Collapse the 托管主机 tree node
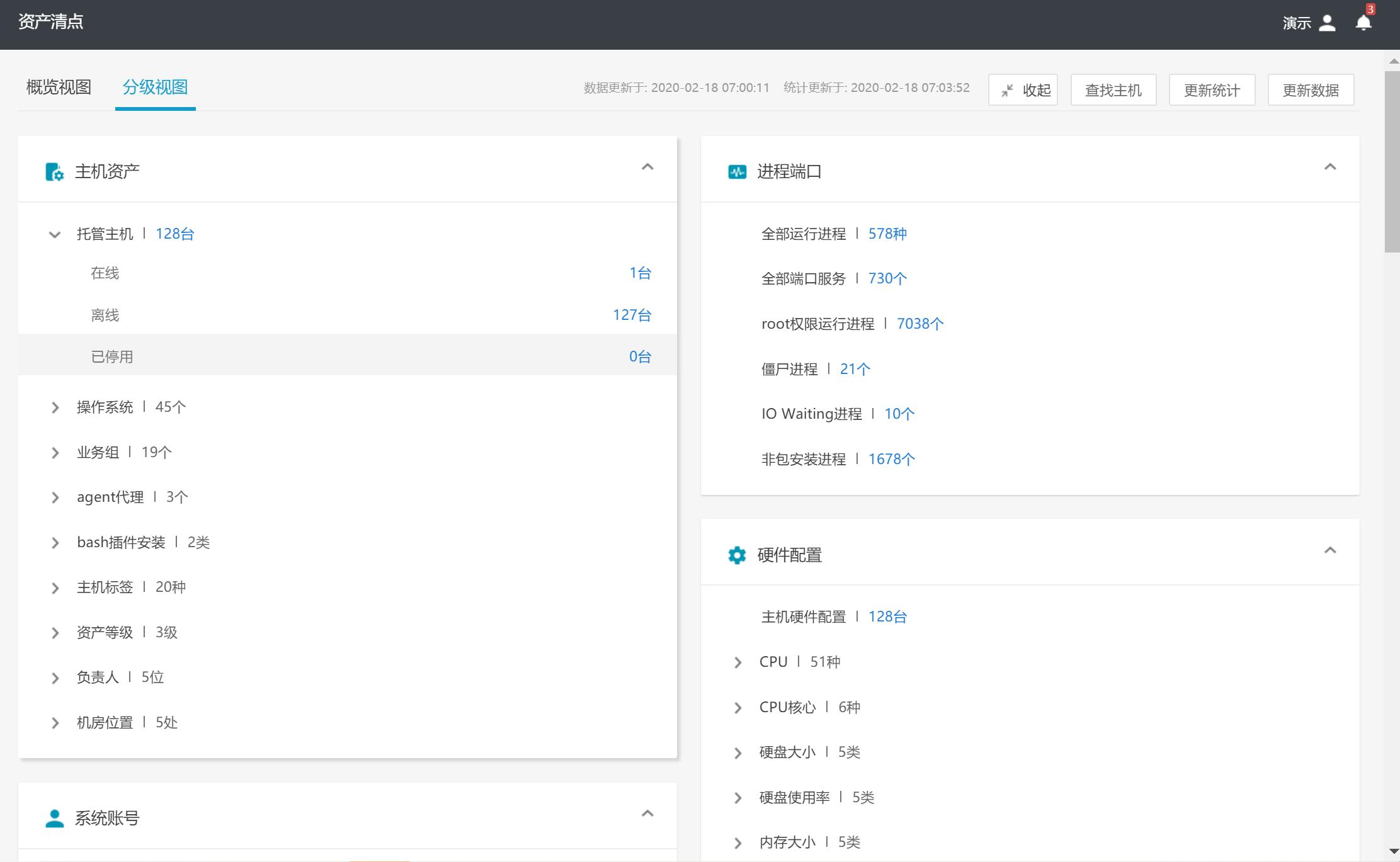Screen dimensions: 1400x862 point(55,234)
